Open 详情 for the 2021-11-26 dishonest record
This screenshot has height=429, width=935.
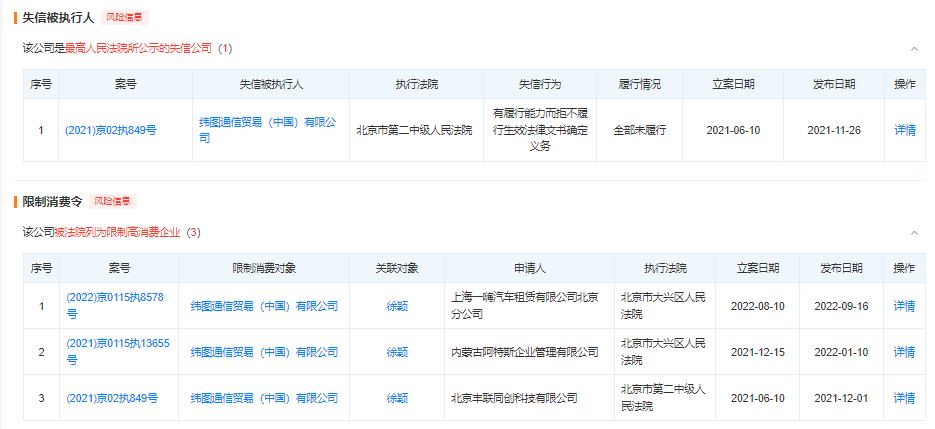pyautogui.click(x=905, y=130)
